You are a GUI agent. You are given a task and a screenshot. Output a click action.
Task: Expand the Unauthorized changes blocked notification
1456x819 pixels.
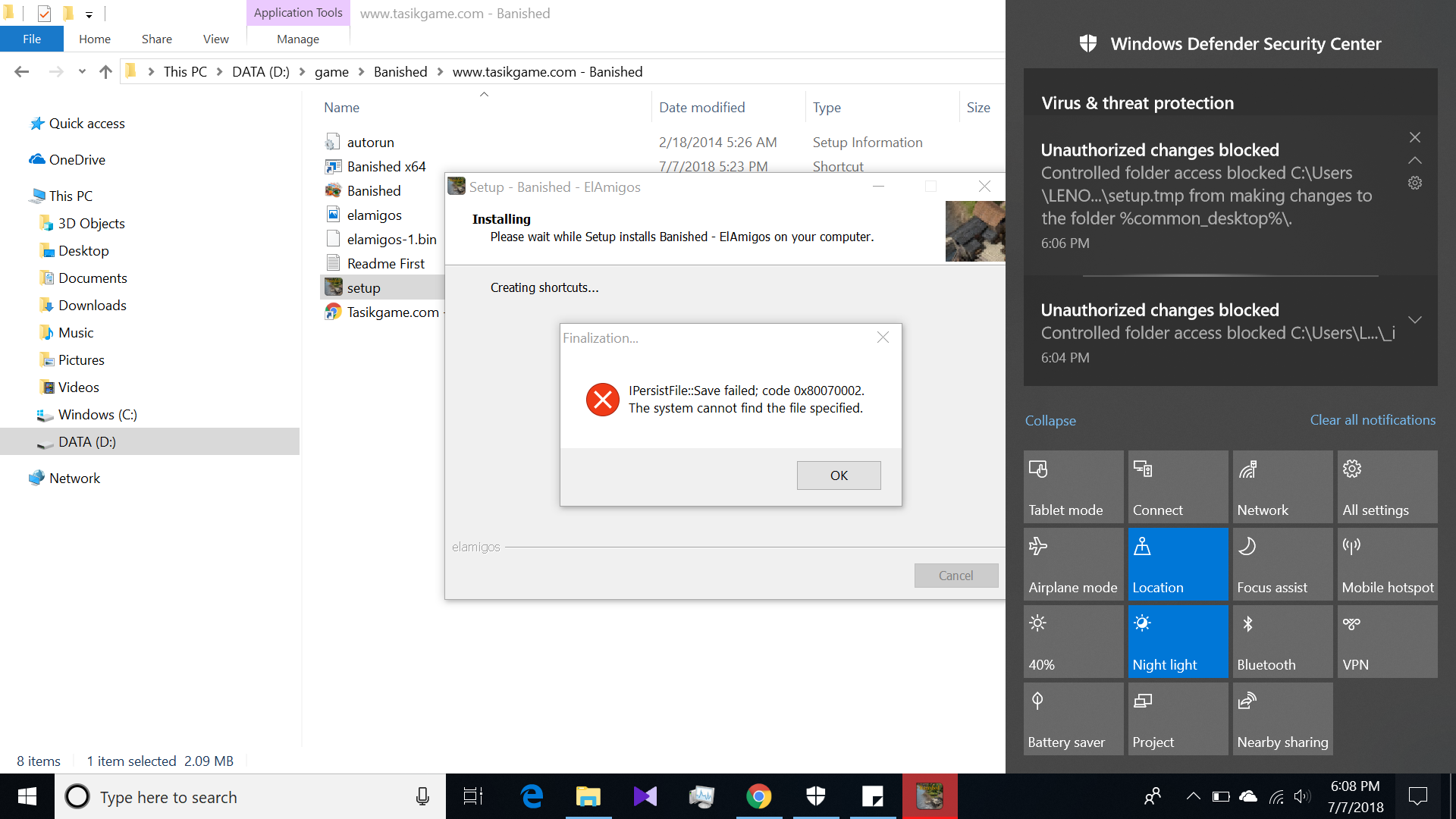point(1415,318)
